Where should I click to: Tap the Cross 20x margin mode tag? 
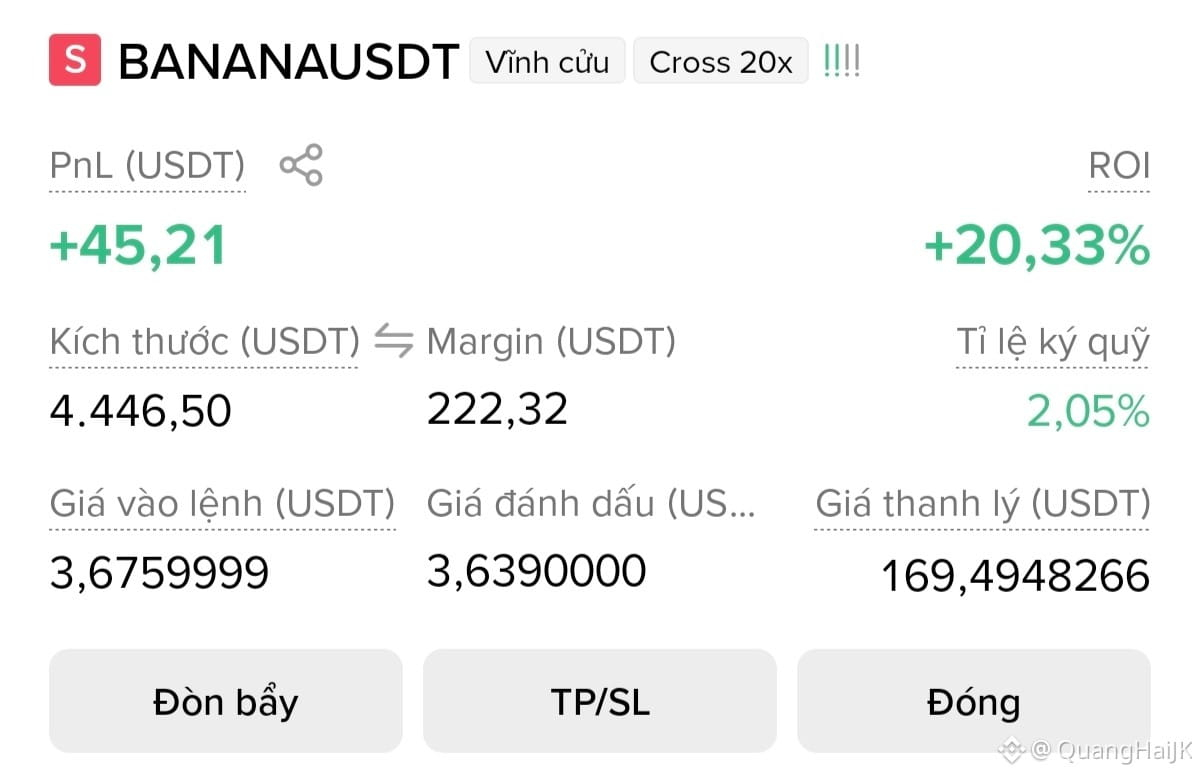(721, 62)
